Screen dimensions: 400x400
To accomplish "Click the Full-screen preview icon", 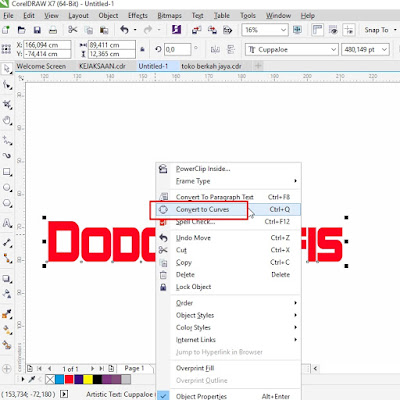I will (297, 30).
